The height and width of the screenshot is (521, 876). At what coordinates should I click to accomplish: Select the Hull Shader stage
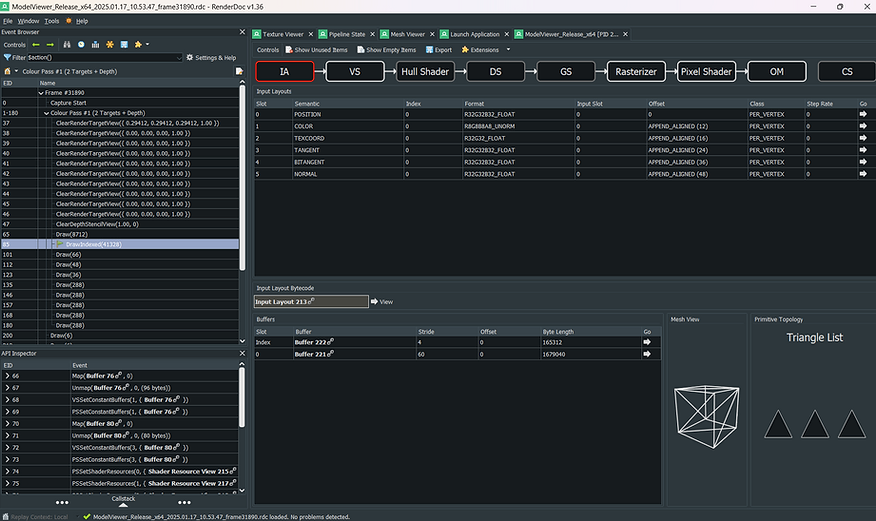point(425,71)
